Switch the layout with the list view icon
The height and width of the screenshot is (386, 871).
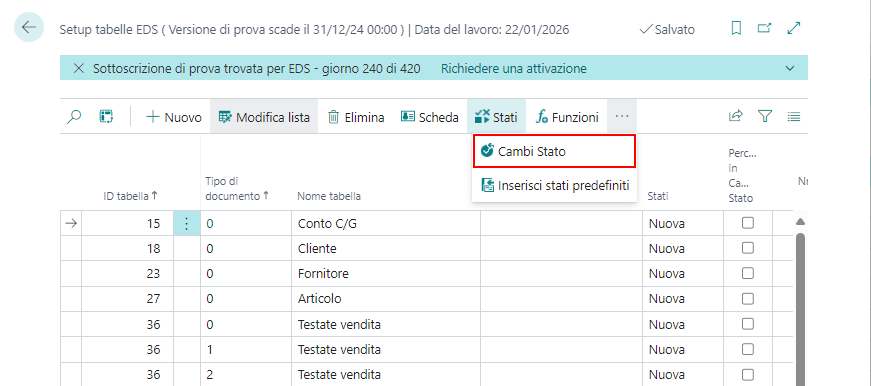pos(794,117)
